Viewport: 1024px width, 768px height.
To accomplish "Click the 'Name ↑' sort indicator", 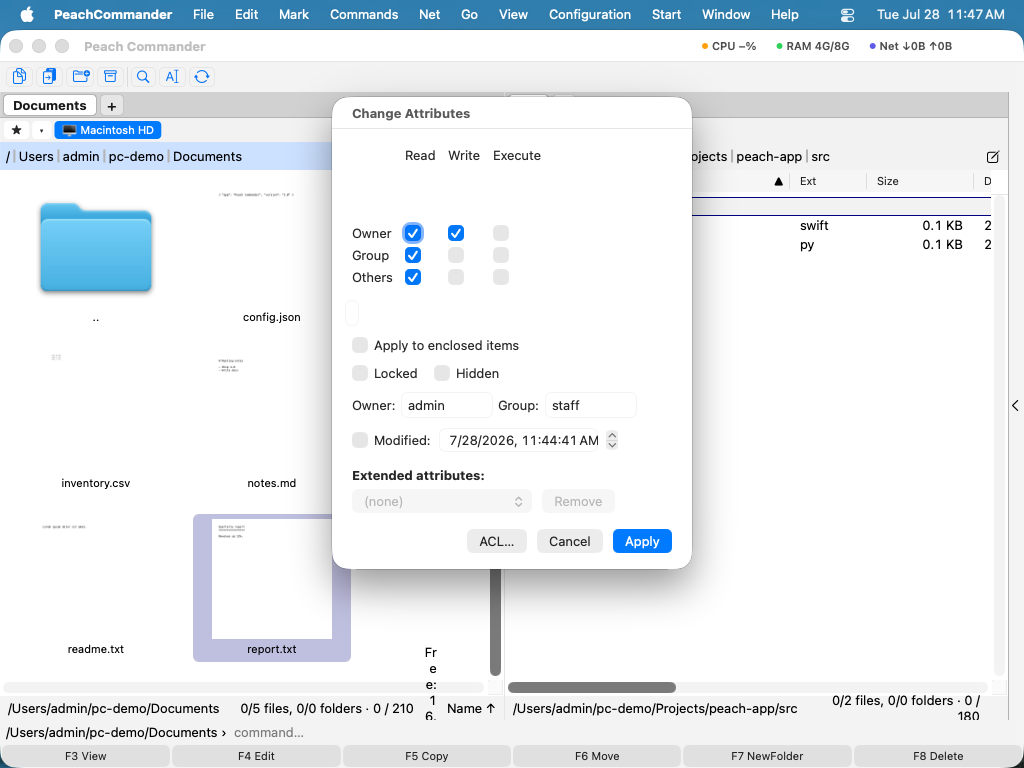I will 471,709.
